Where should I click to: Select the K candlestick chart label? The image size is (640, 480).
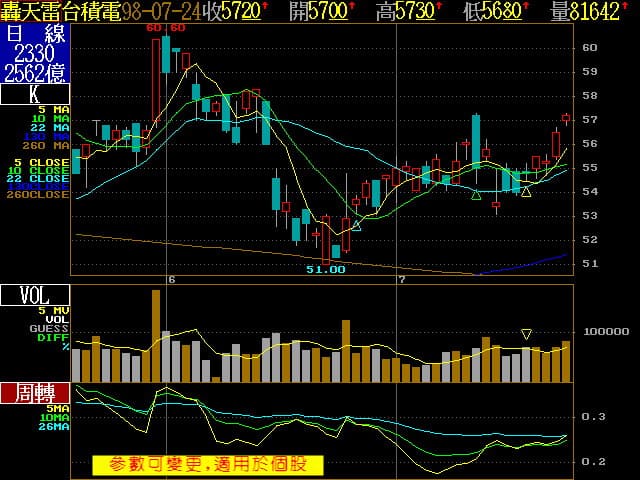(35, 95)
